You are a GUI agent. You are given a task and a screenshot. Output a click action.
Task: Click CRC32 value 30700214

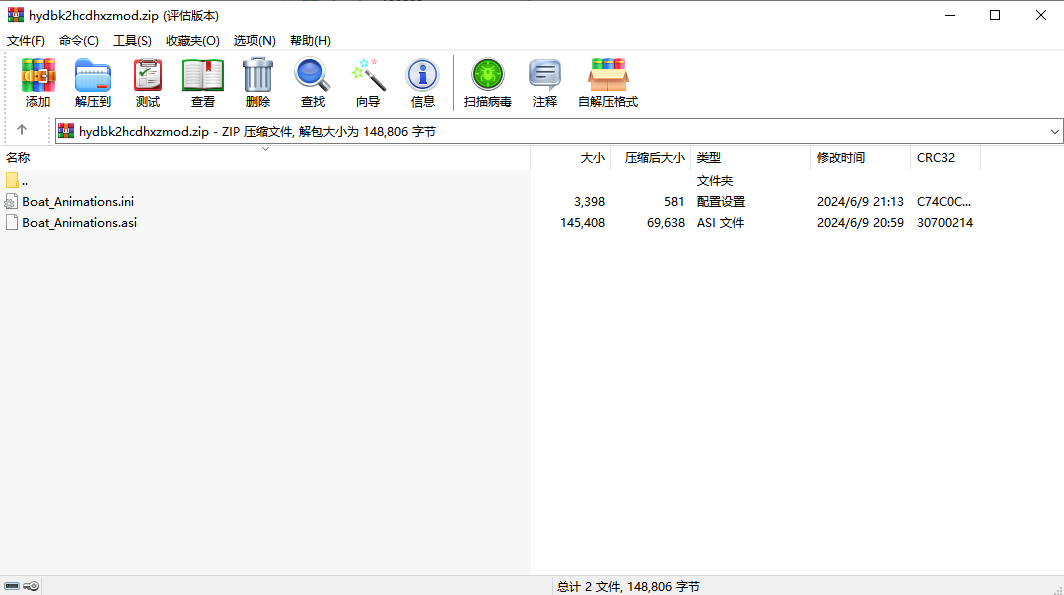point(945,223)
